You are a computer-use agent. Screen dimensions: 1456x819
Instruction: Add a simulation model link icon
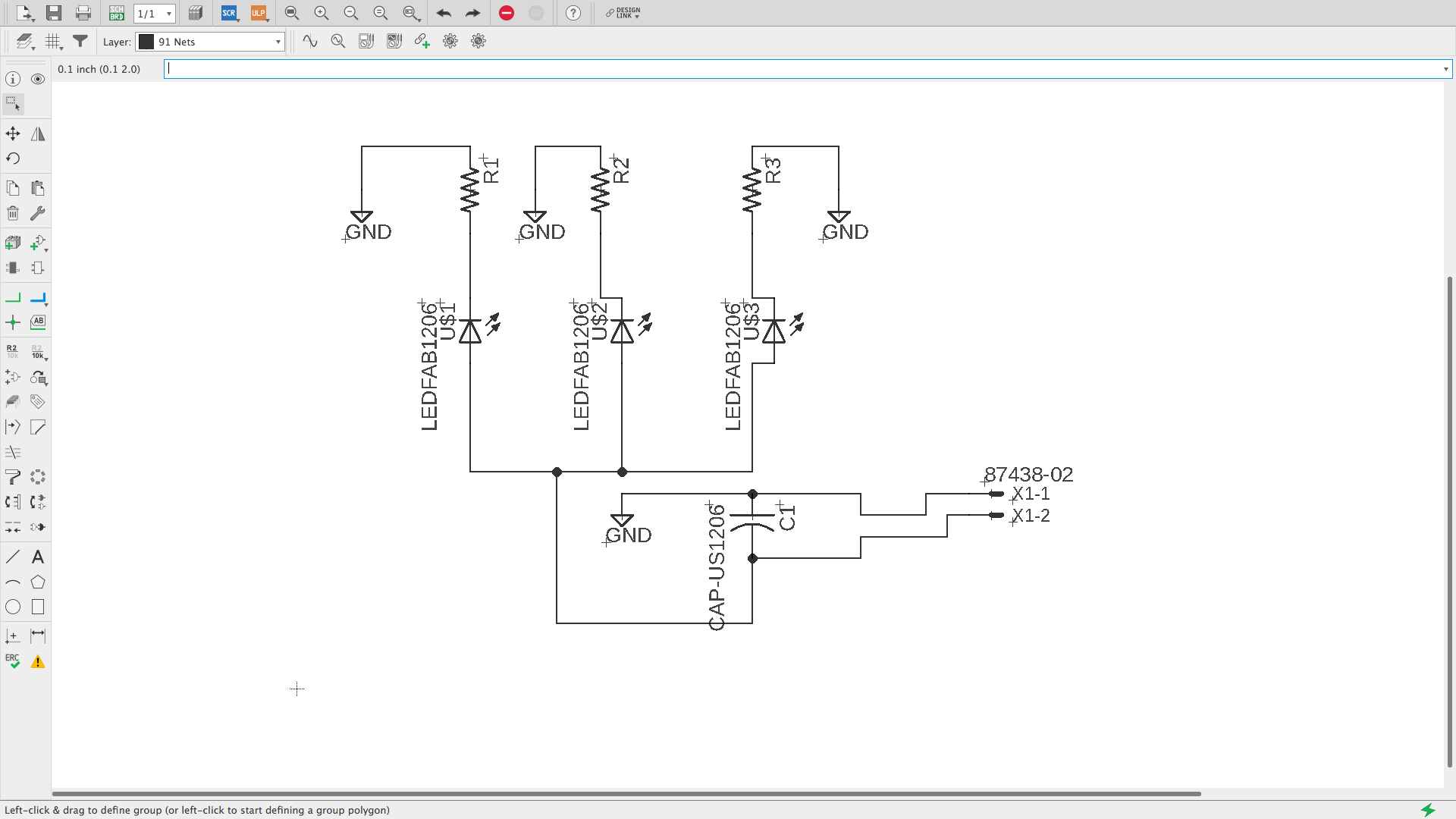coord(422,41)
